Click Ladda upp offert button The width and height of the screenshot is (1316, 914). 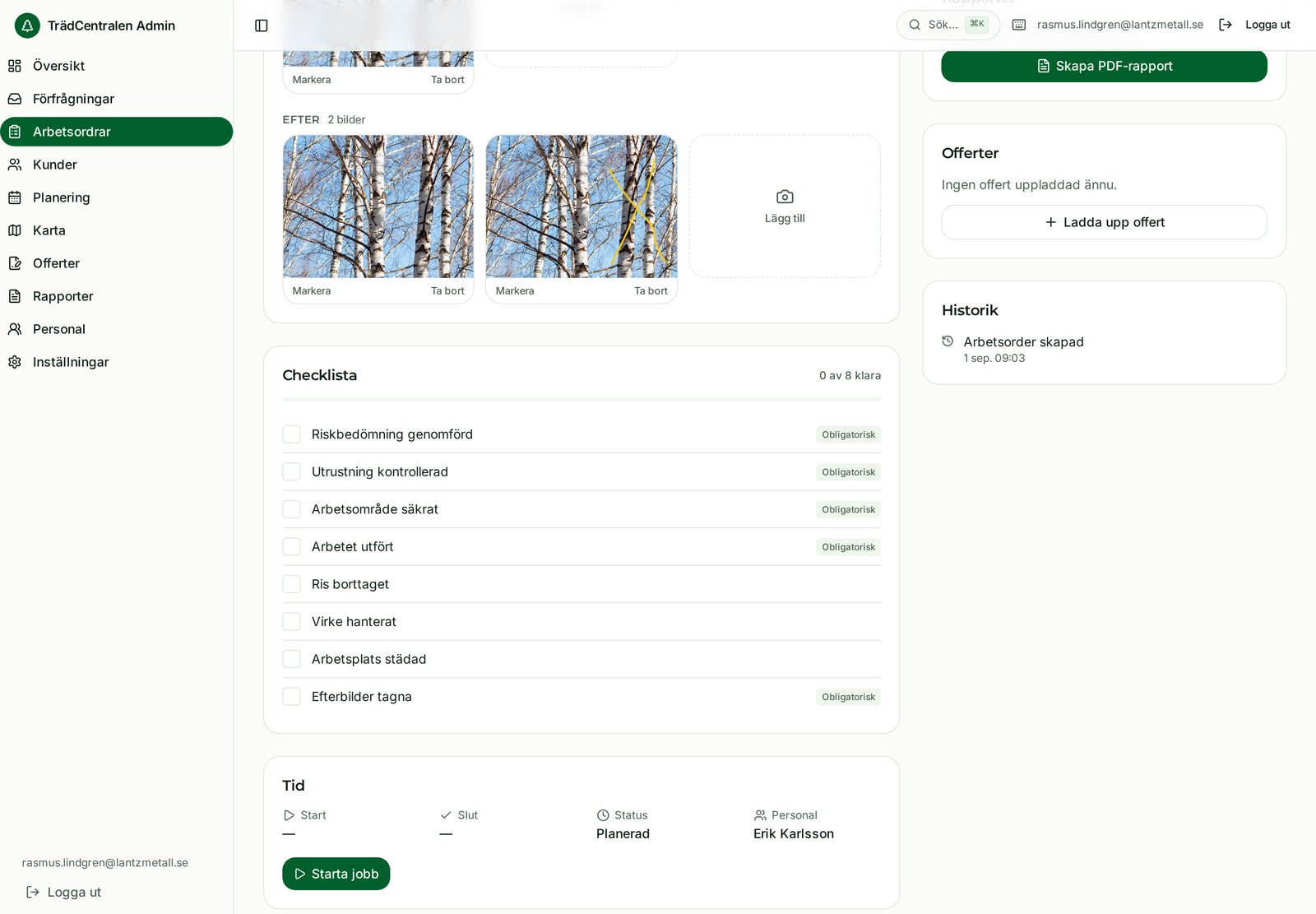pos(1104,222)
